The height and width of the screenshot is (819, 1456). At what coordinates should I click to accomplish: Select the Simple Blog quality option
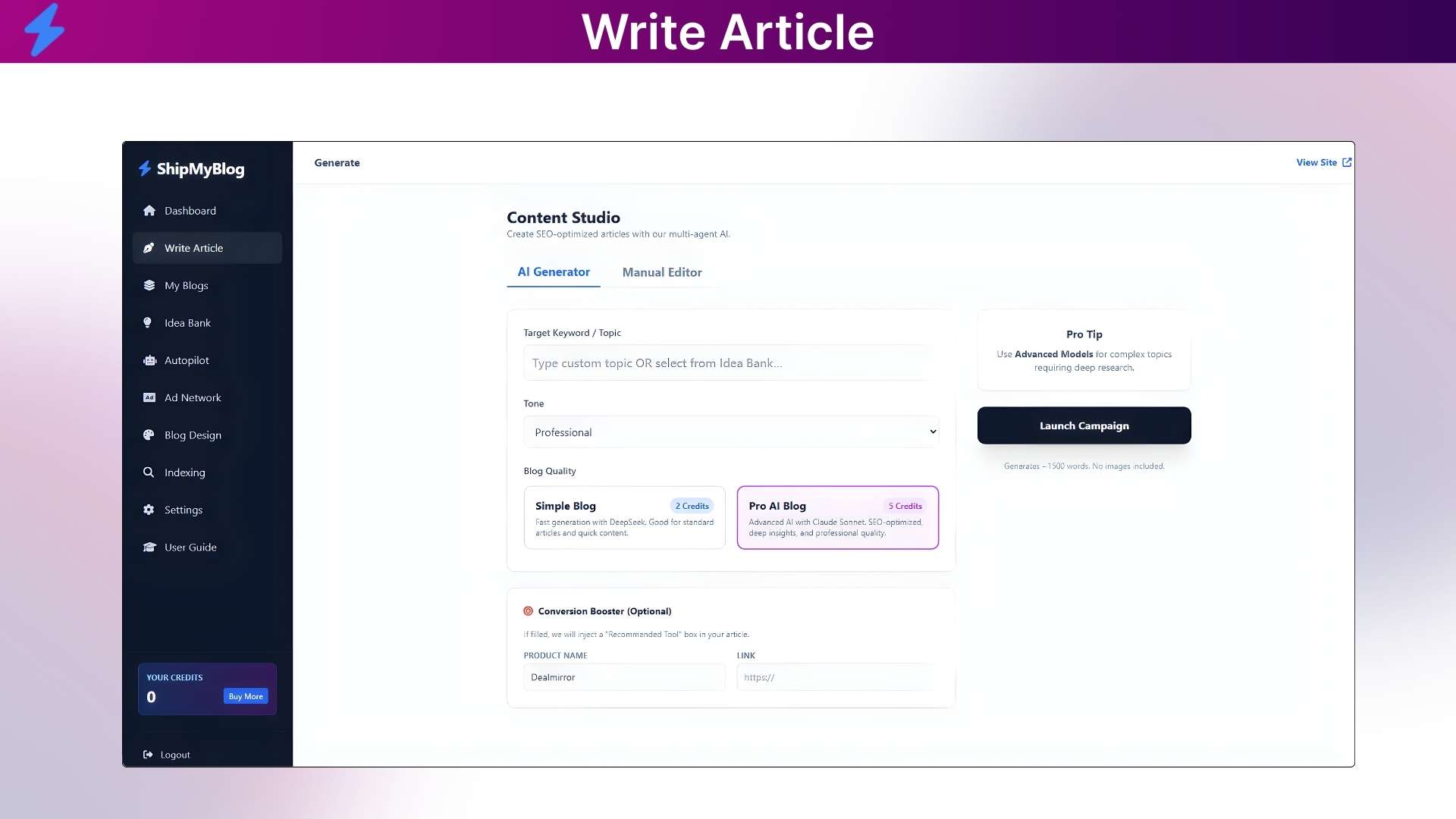pyautogui.click(x=624, y=518)
